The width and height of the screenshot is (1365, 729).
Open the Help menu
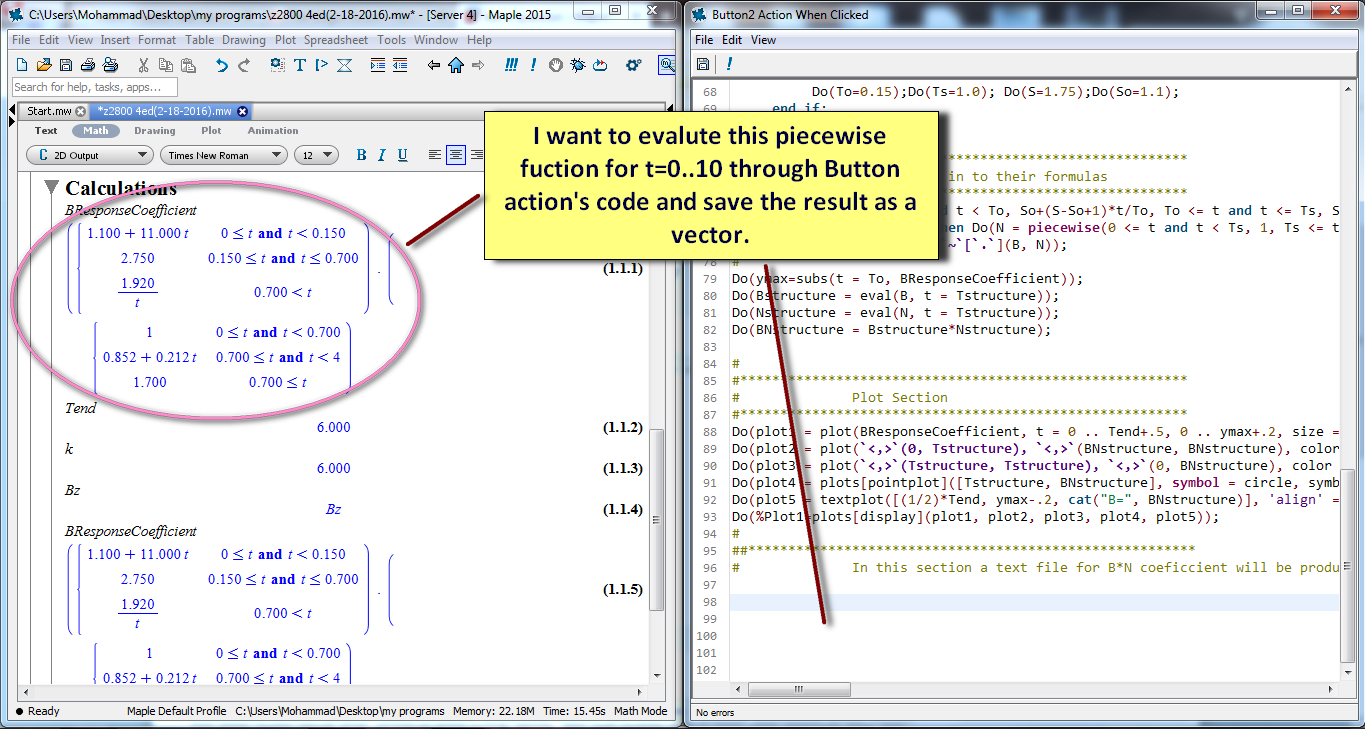click(x=479, y=40)
